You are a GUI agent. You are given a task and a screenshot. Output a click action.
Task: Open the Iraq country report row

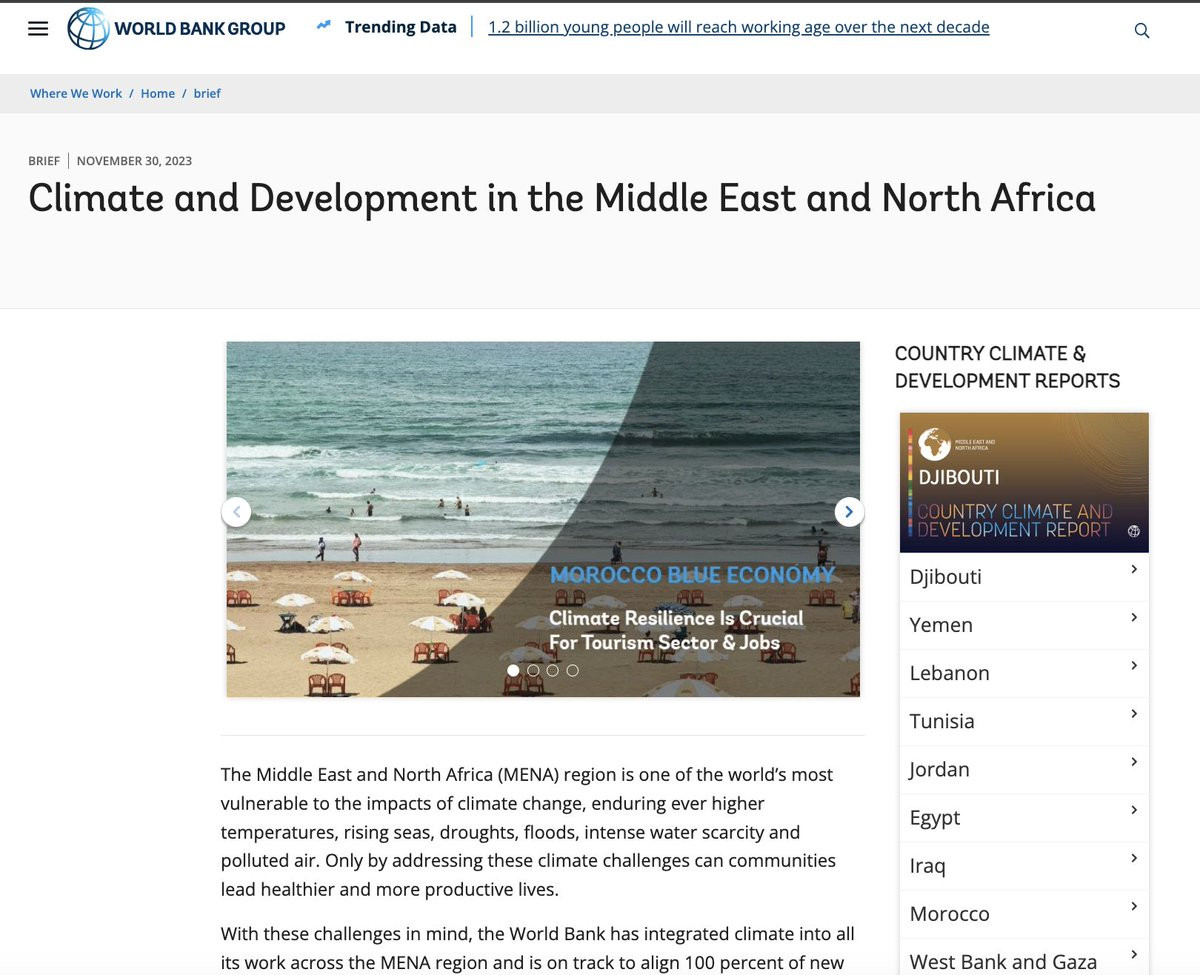tap(1024, 866)
